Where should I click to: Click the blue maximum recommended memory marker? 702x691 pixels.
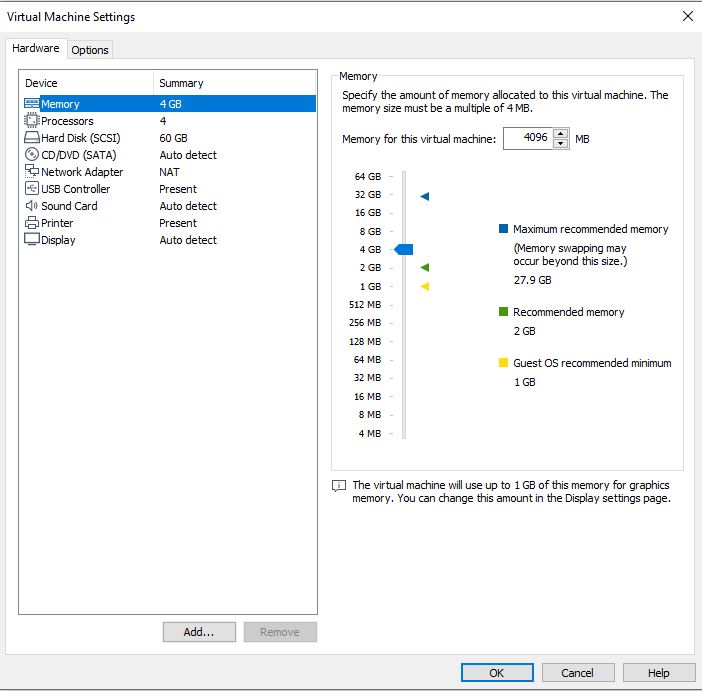pyautogui.click(x=425, y=196)
